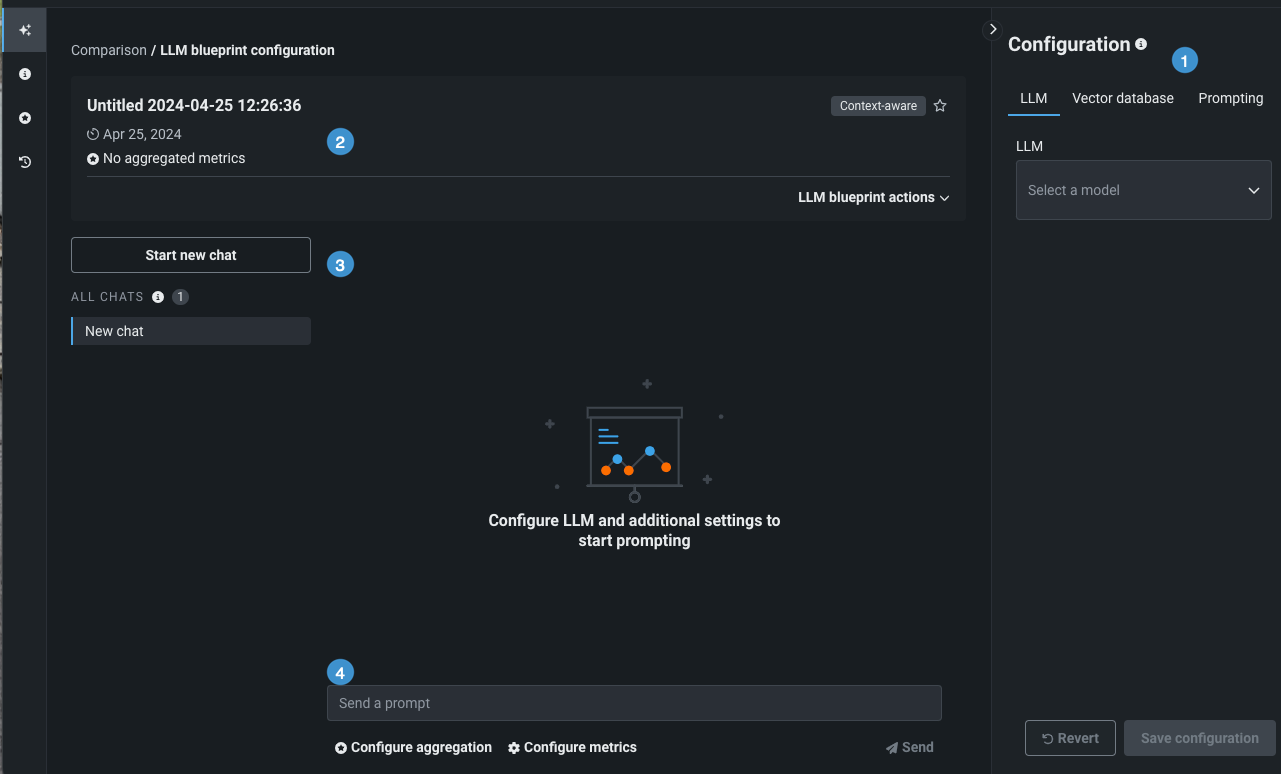Click the Comparison breadcrumb link
The image size is (1281, 774).
click(x=108, y=50)
